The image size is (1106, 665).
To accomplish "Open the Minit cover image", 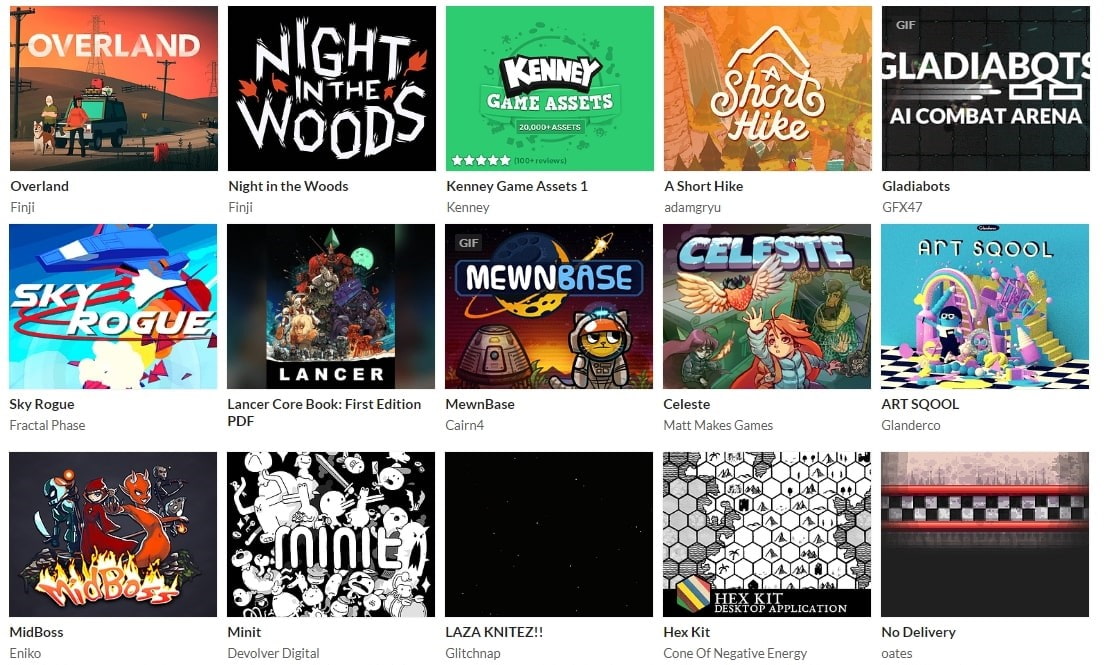I will point(331,534).
